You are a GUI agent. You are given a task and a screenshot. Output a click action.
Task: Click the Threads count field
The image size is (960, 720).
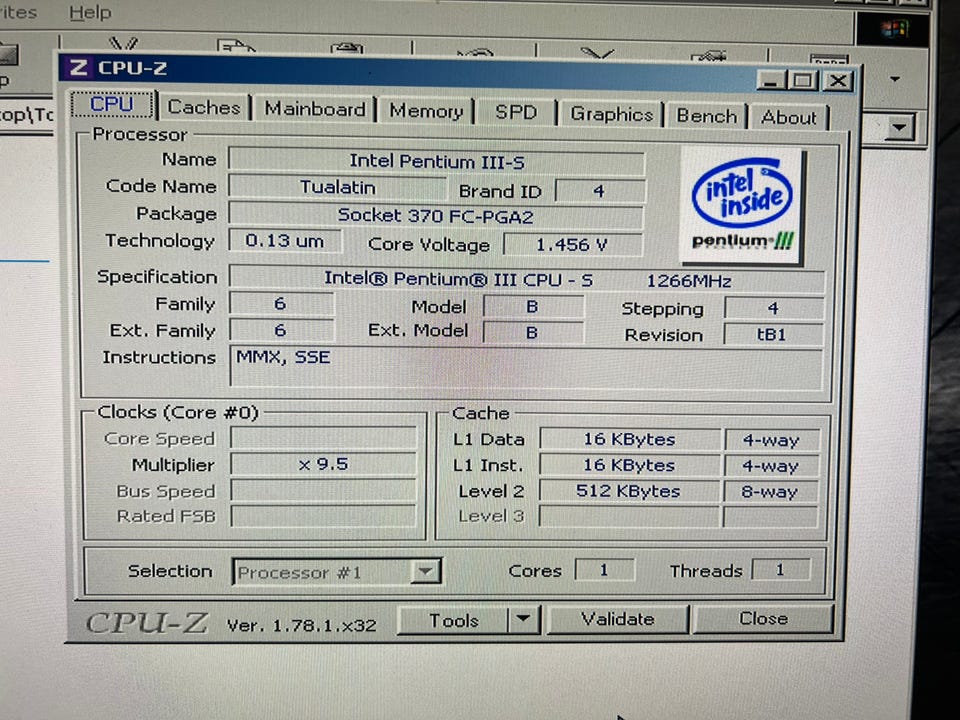(x=781, y=570)
